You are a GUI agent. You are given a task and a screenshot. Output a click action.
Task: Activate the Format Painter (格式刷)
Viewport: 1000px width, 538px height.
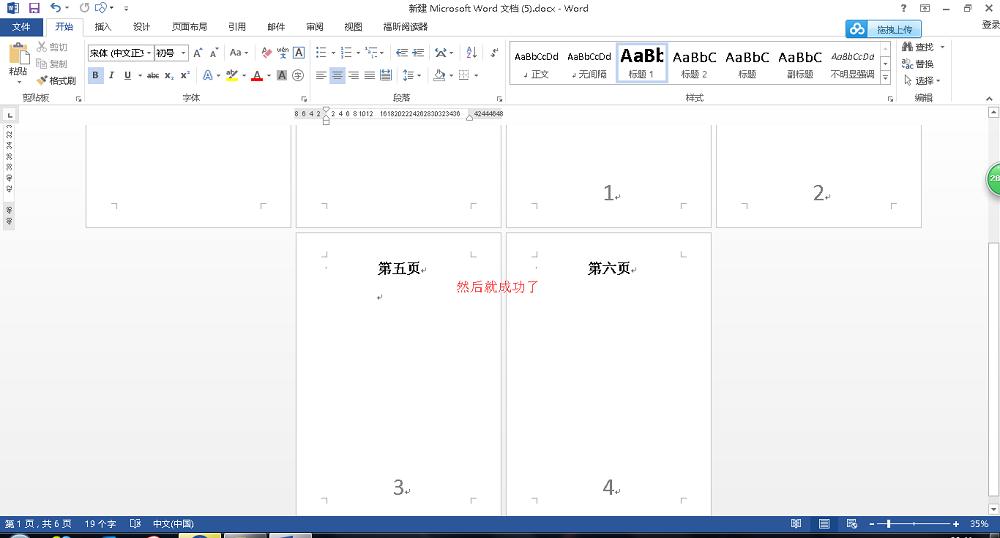pyautogui.click(x=56, y=80)
